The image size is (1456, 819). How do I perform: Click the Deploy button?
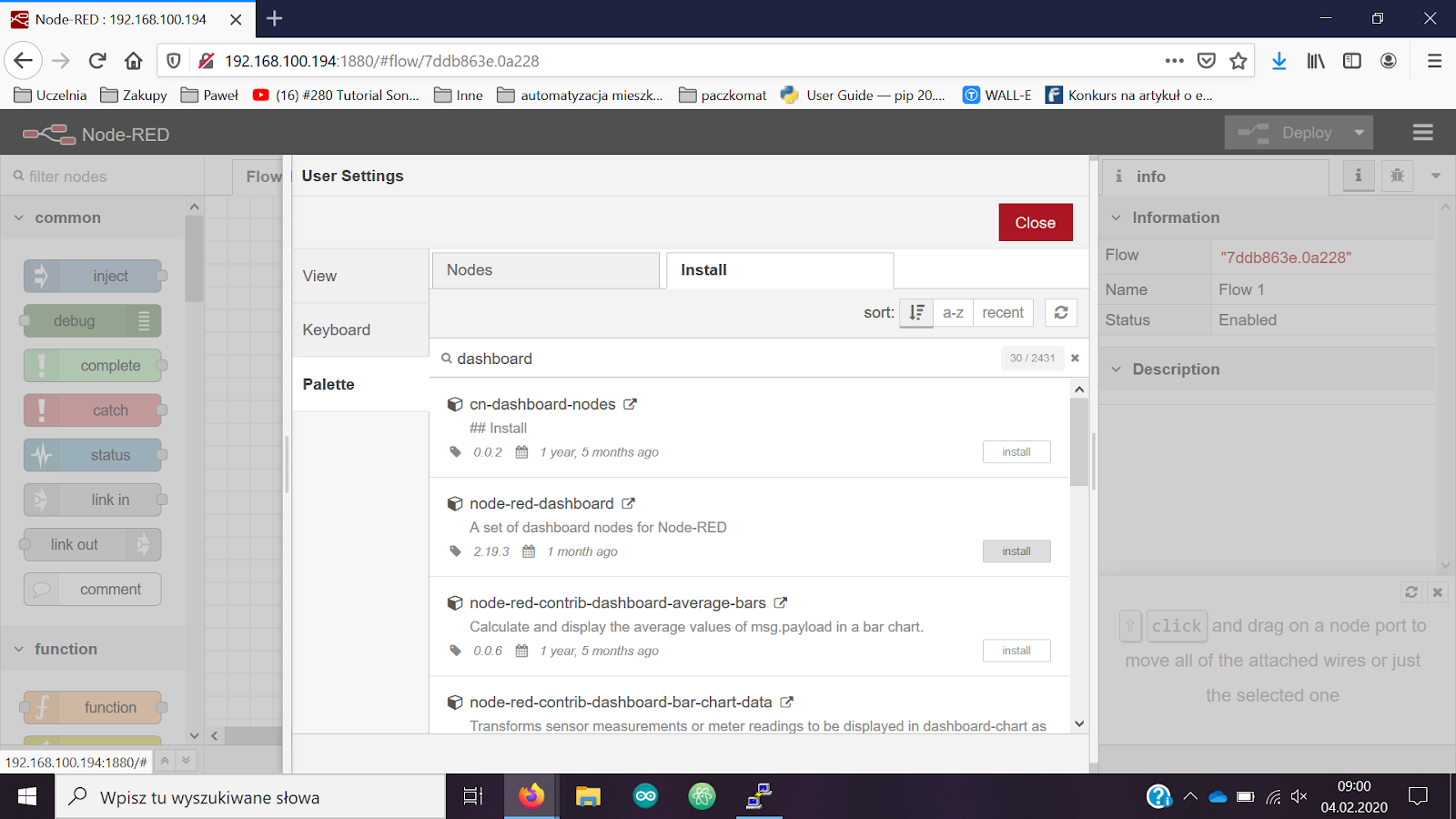[x=1285, y=133]
